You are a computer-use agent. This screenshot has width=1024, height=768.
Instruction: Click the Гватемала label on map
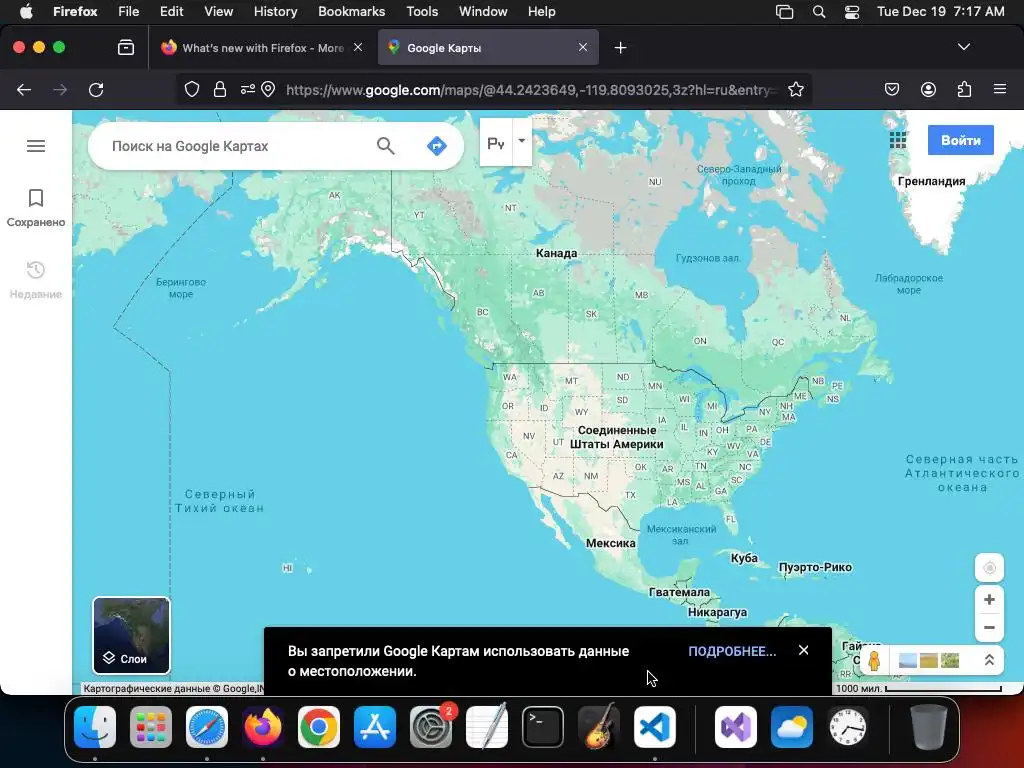(679, 592)
